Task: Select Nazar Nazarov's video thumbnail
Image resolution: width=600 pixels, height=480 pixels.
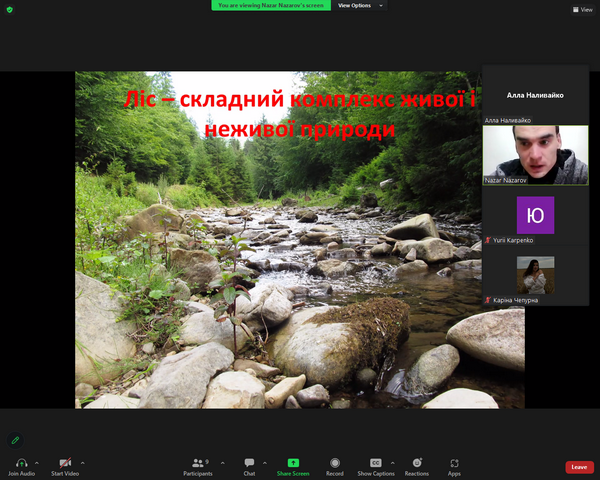Action: click(x=535, y=155)
